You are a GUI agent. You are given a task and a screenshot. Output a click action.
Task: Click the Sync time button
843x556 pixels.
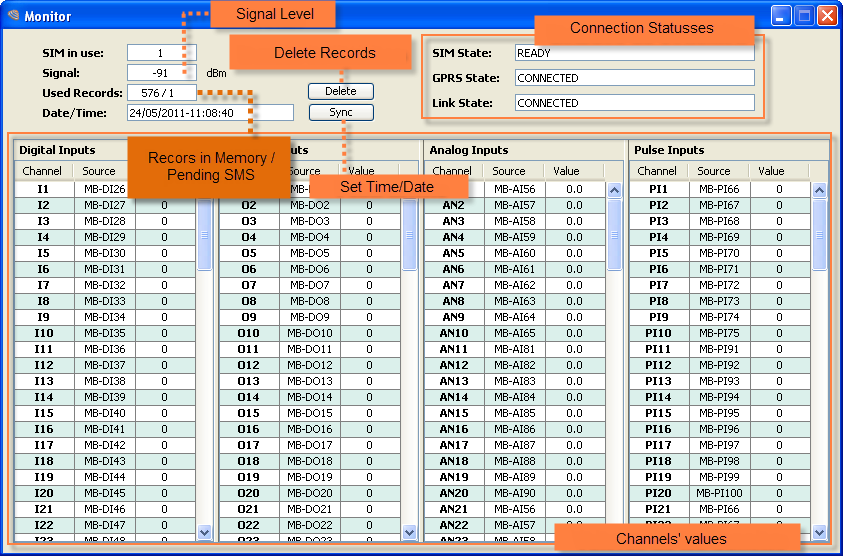[341, 112]
